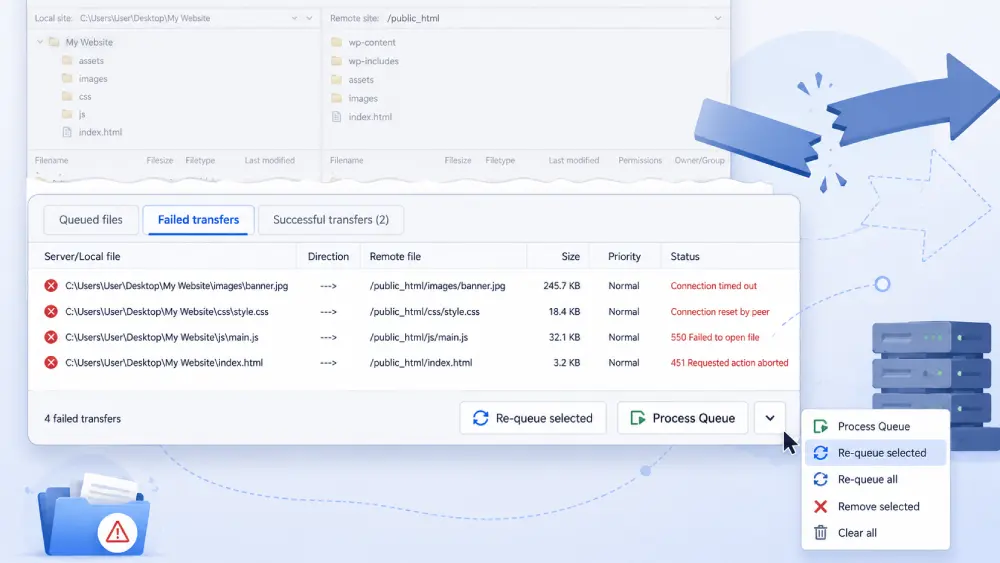
Task: Click the Re-queue selected button
Action: click(x=533, y=418)
